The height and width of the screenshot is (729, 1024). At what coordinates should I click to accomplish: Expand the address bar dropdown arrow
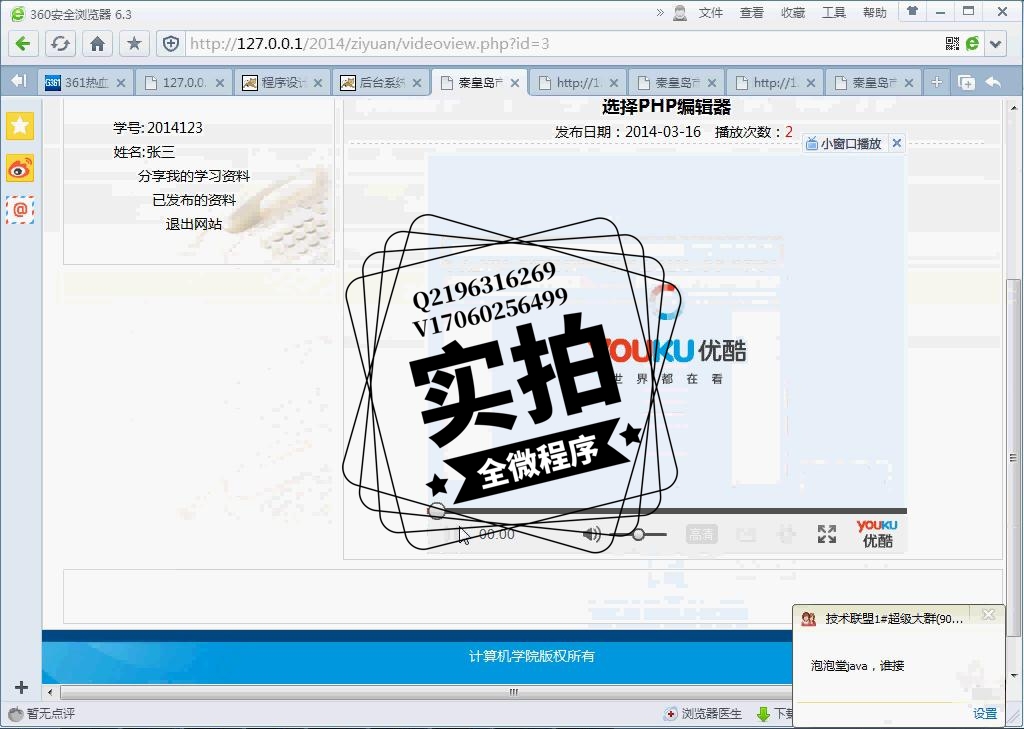pos(995,44)
